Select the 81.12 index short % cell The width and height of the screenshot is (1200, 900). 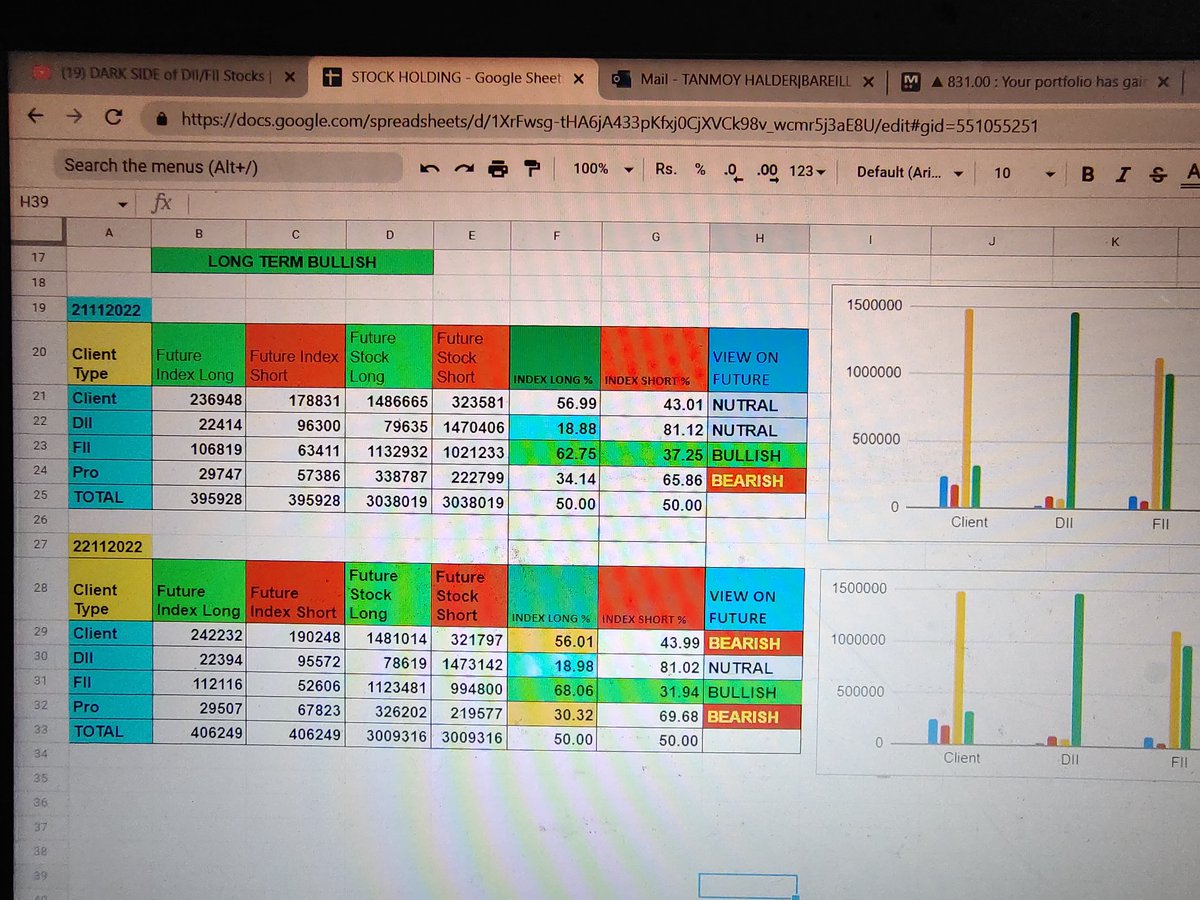coord(656,430)
